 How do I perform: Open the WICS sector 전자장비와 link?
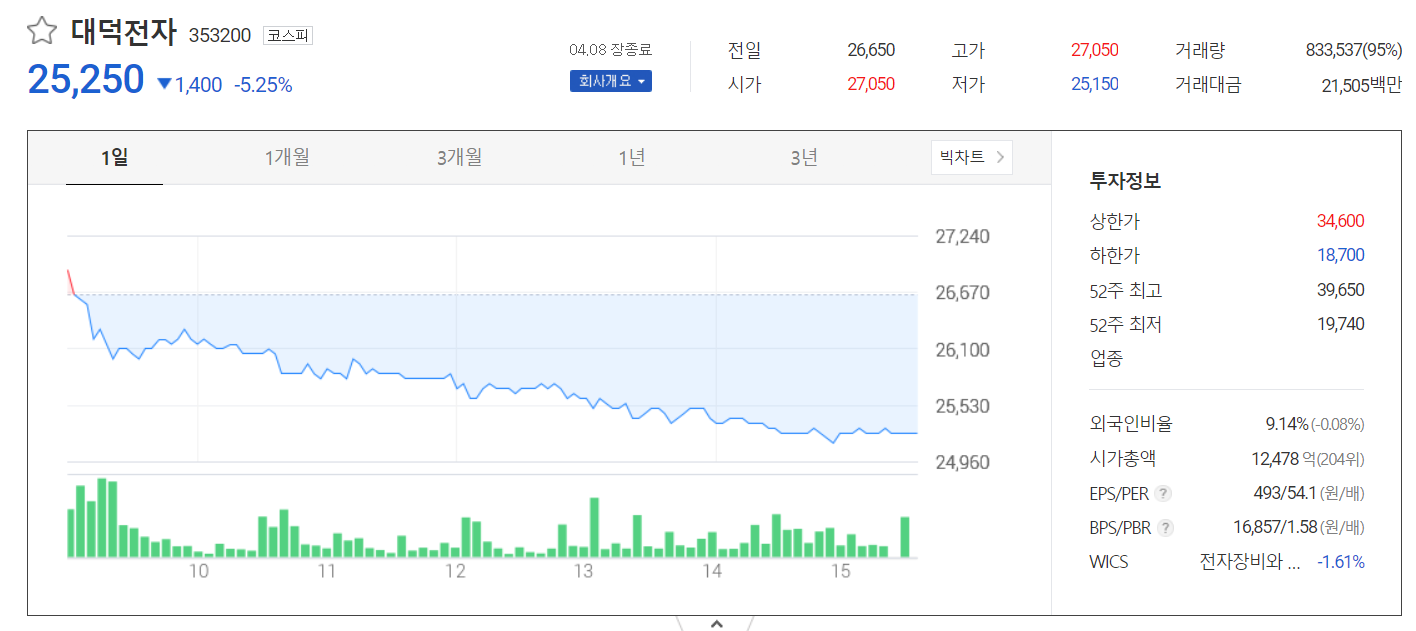click(1250, 562)
